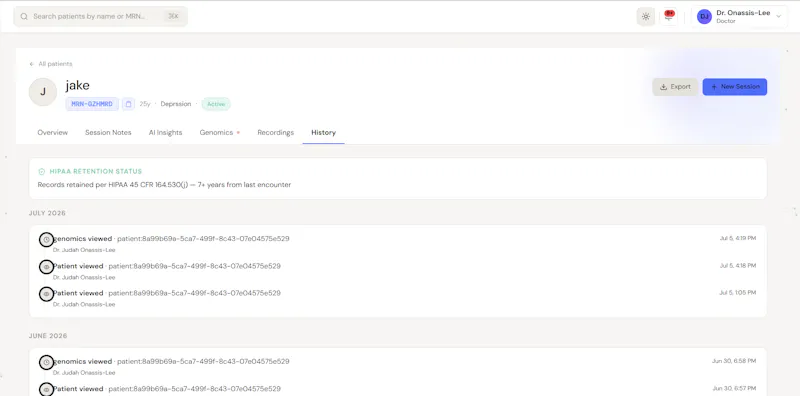
Task: Open the Overview tab
Action: pyautogui.click(x=53, y=133)
